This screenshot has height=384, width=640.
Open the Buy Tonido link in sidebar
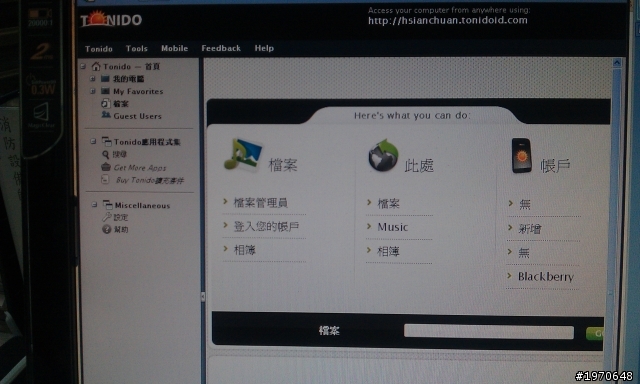149,180
